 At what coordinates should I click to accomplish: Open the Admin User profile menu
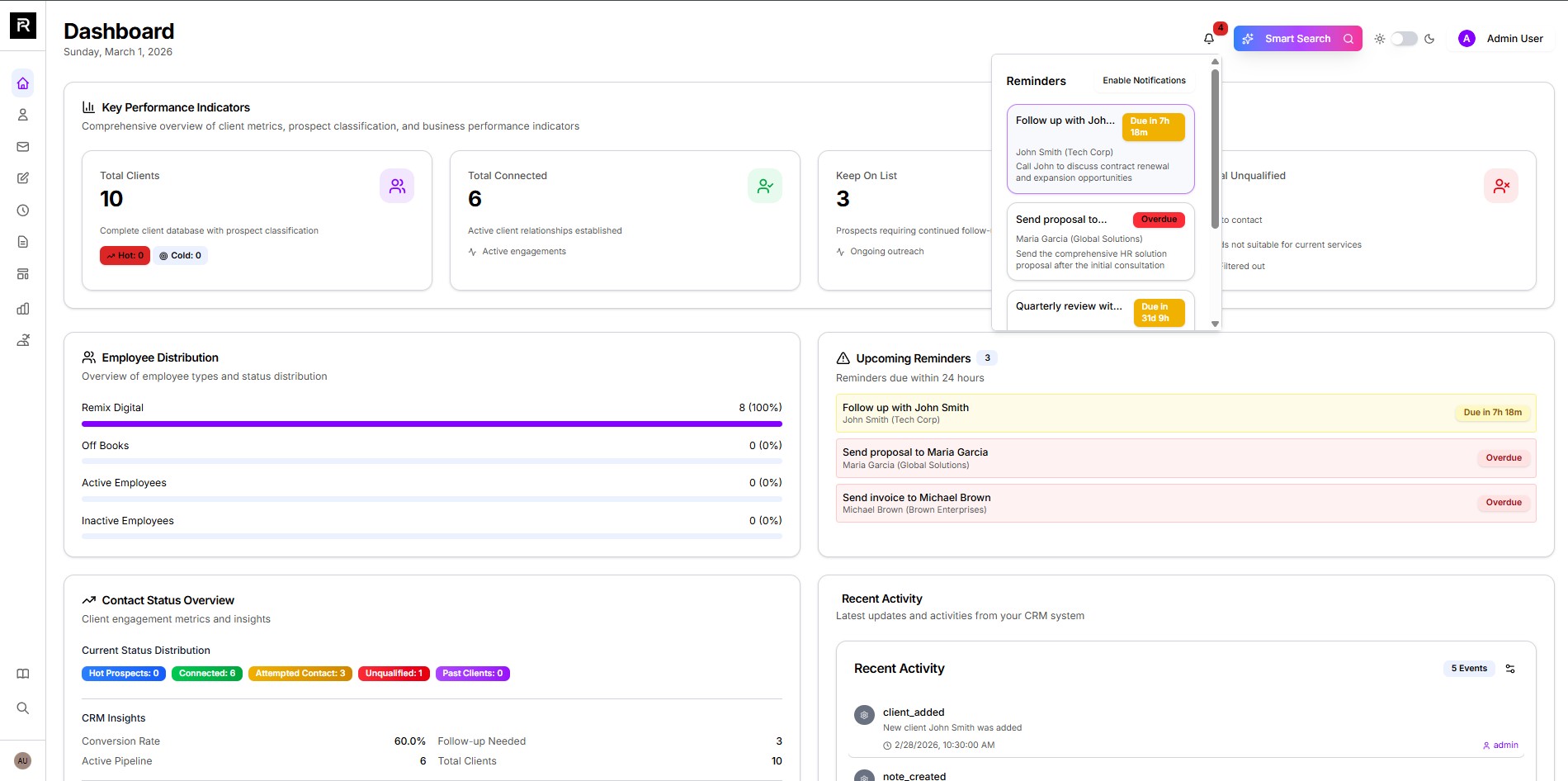[x=1502, y=38]
